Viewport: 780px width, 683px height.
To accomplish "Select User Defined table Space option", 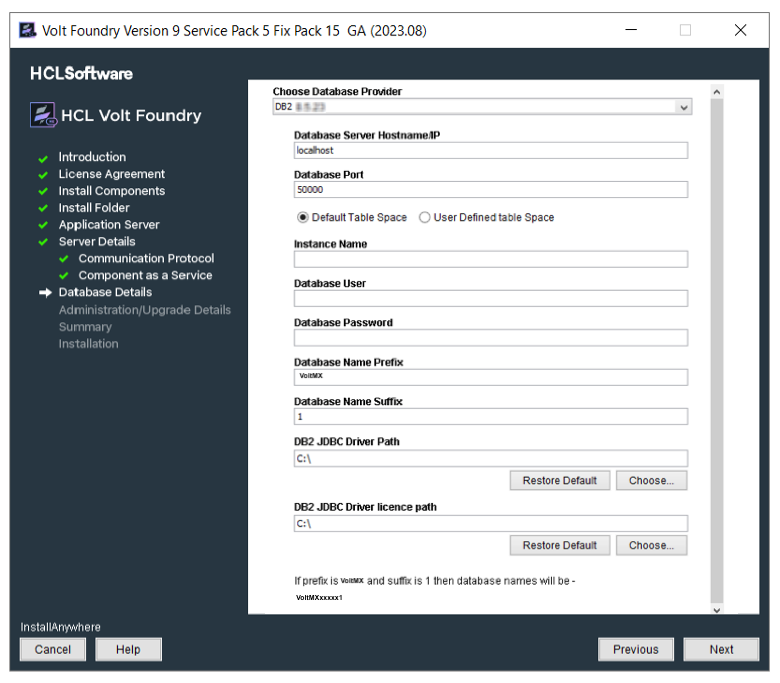I will (424, 217).
